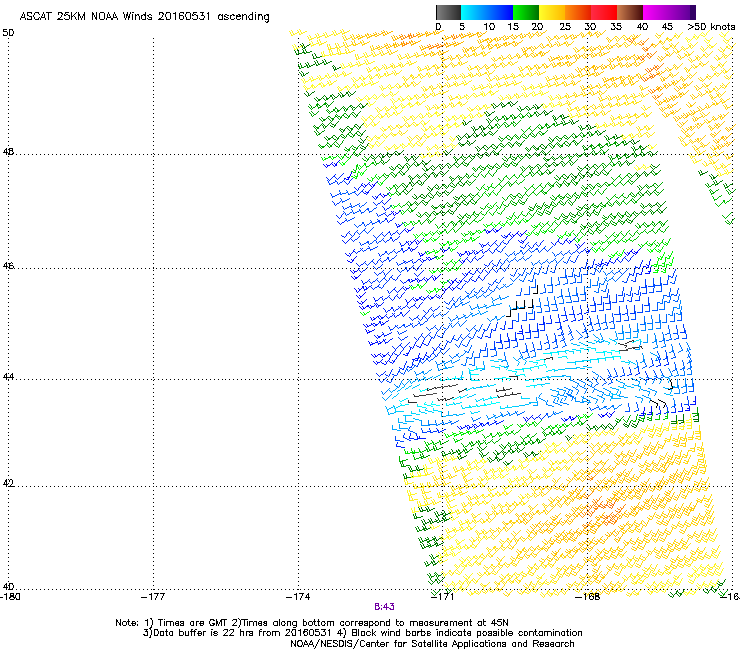Click legend tick label 35

(x=616, y=26)
